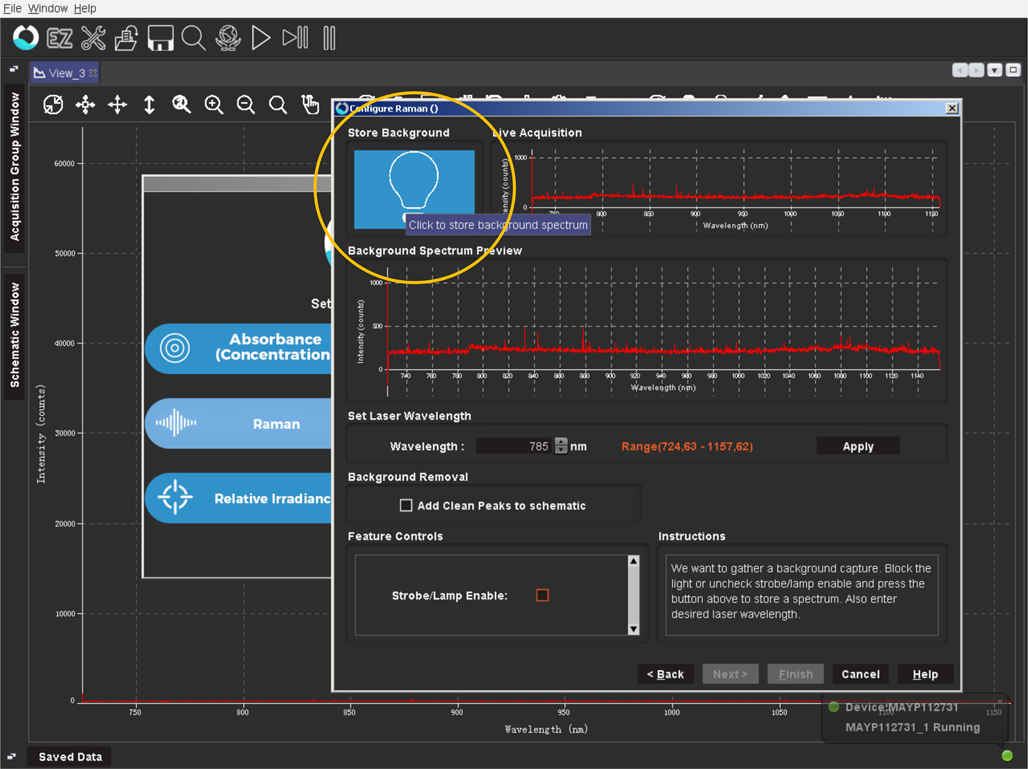Click the zoom region magnifier icon
The width and height of the screenshot is (1028, 769).
coord(278,104)
